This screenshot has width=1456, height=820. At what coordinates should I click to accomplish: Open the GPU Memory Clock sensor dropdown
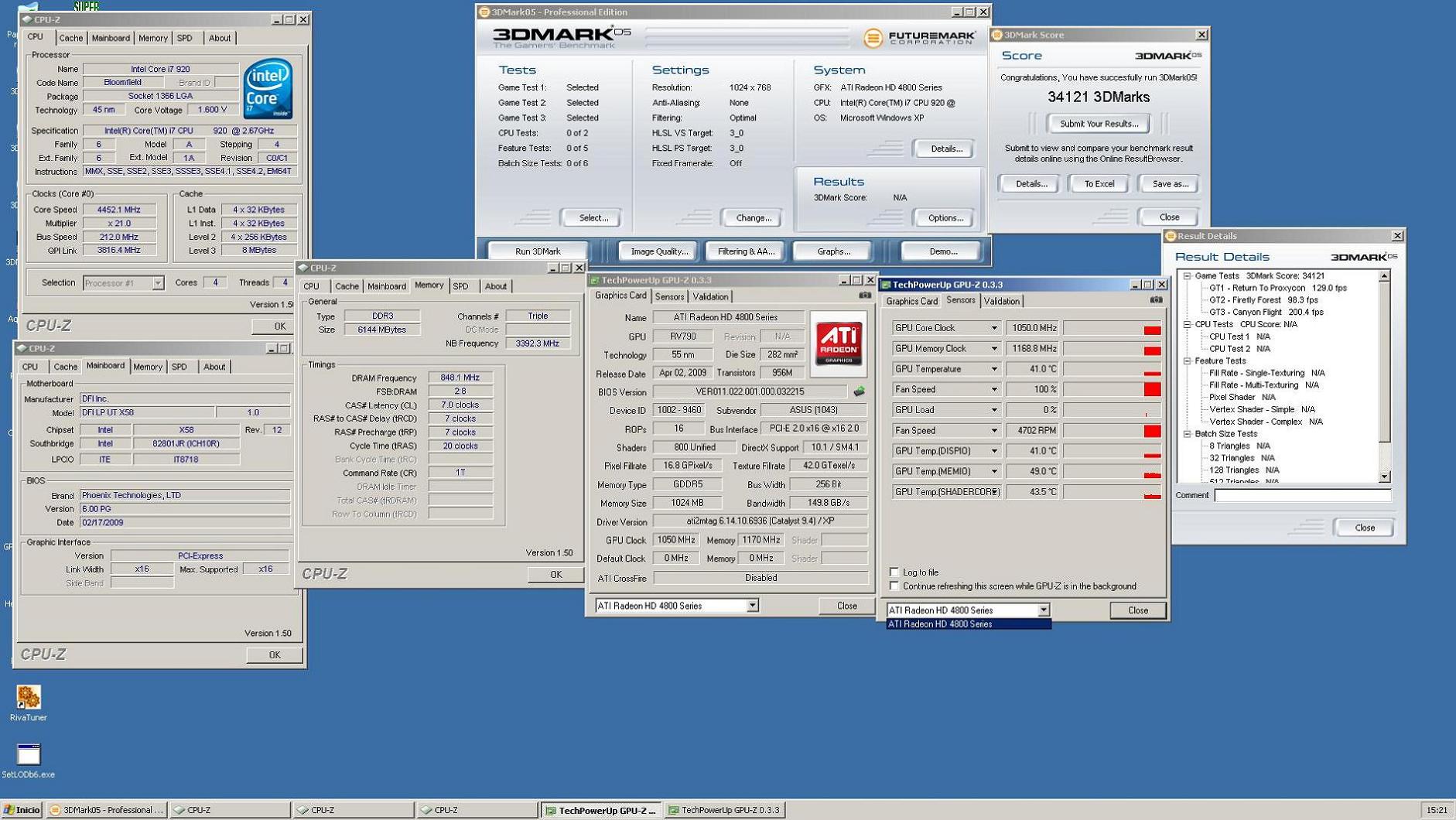994,349
